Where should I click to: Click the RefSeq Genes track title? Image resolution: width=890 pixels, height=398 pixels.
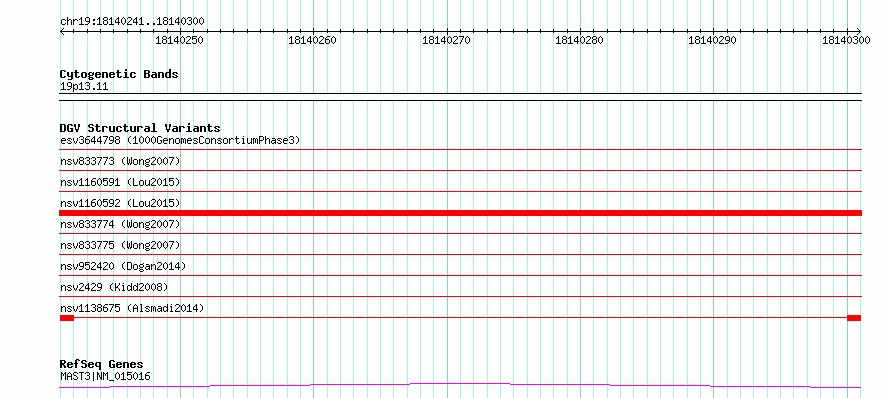(102, 364)
